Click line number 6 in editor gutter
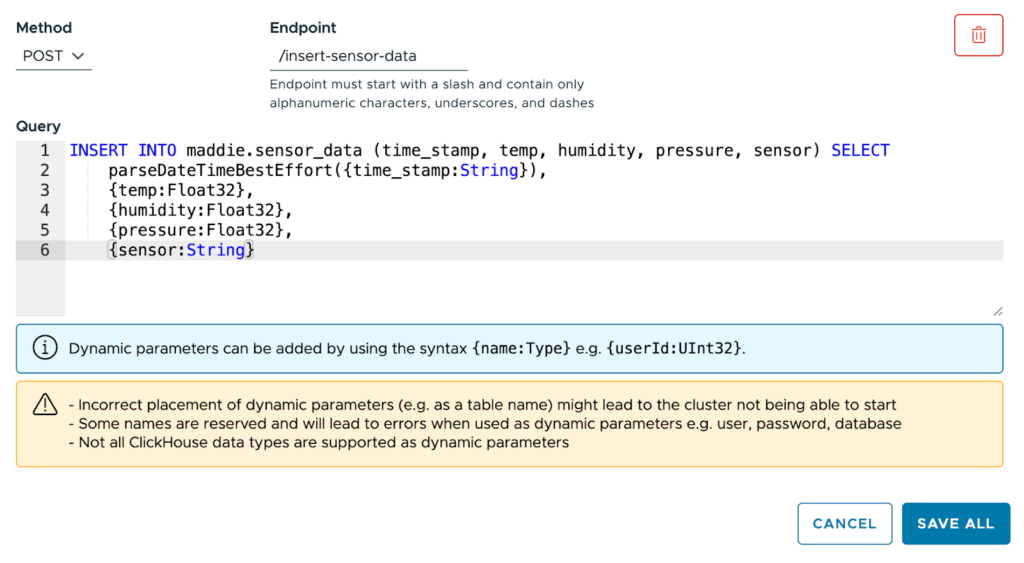The image size is (1024, 563). tap(44, 250)
